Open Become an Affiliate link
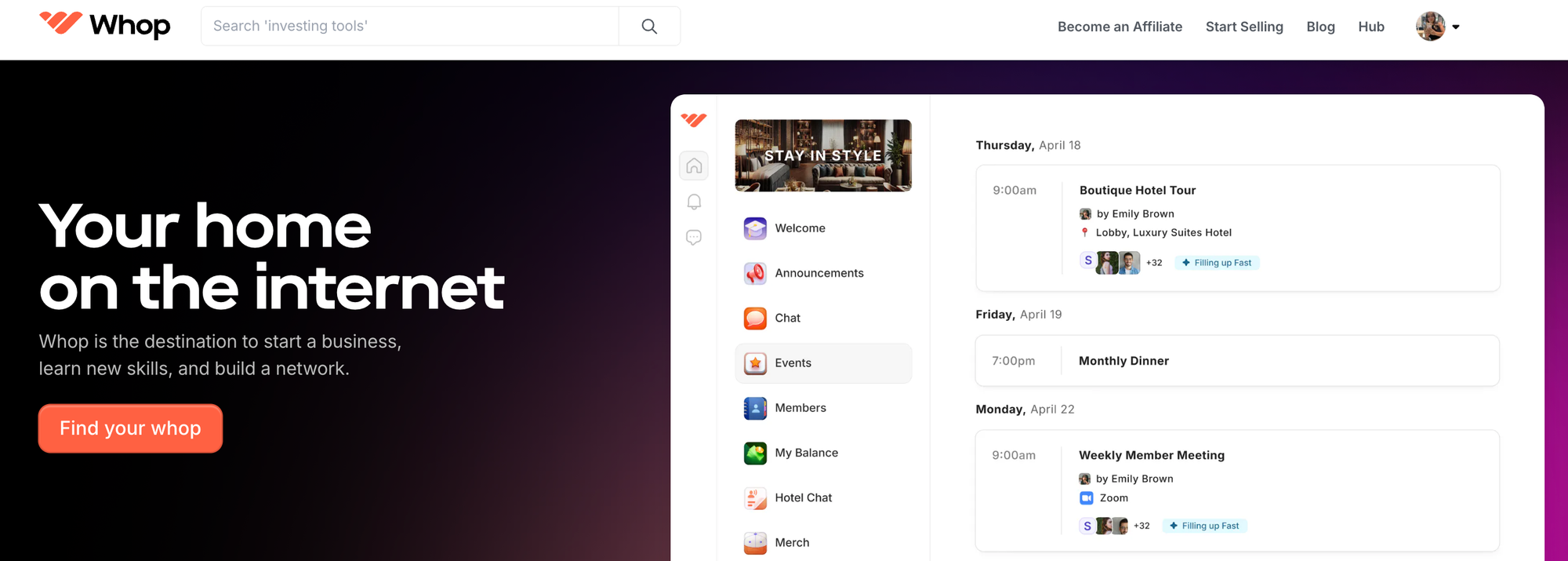Image resolution: width=1568 pixels, height=561 pixels. [1120, 27]
